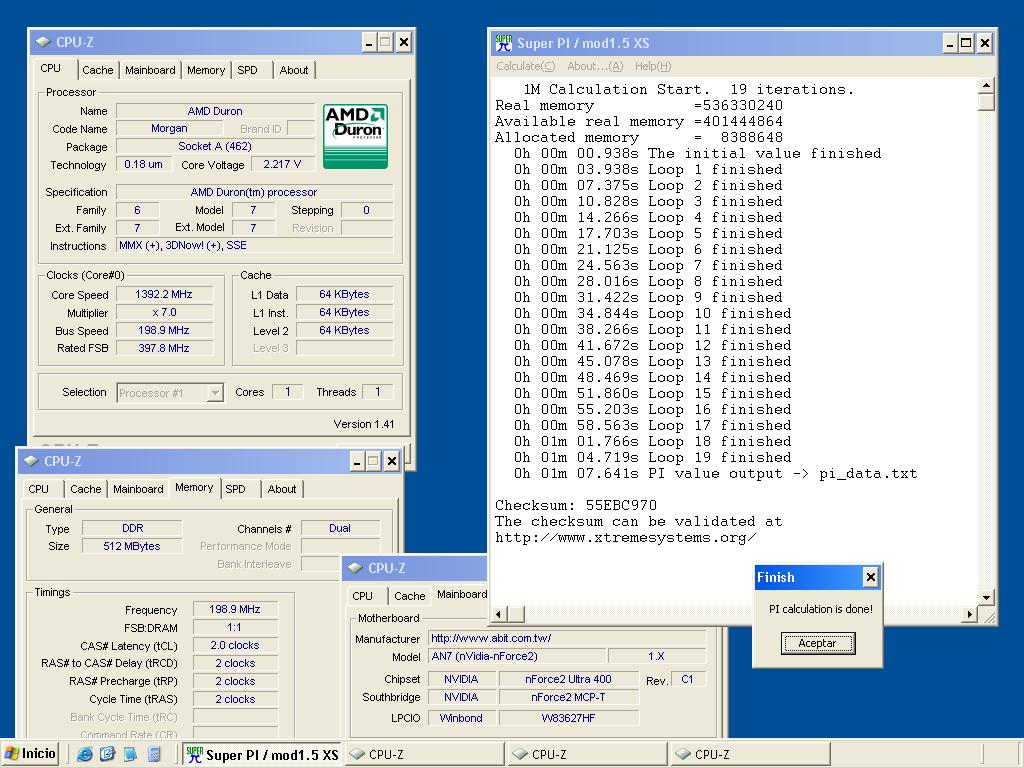The height and width of the screenshot is (768, 1024).
Task: Click the Core Speed 1392.2 MHz field
Action: [165, 295]
